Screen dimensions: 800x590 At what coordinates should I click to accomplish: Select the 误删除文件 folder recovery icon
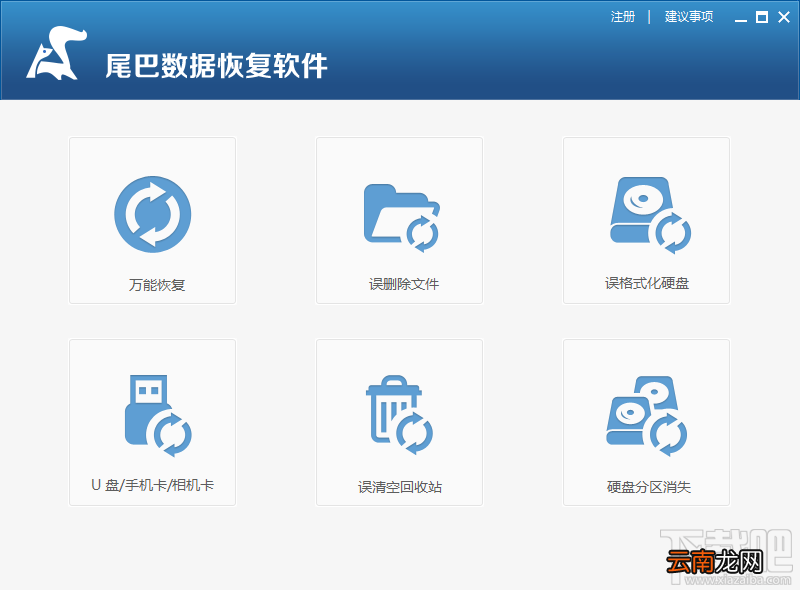point(402,218)
